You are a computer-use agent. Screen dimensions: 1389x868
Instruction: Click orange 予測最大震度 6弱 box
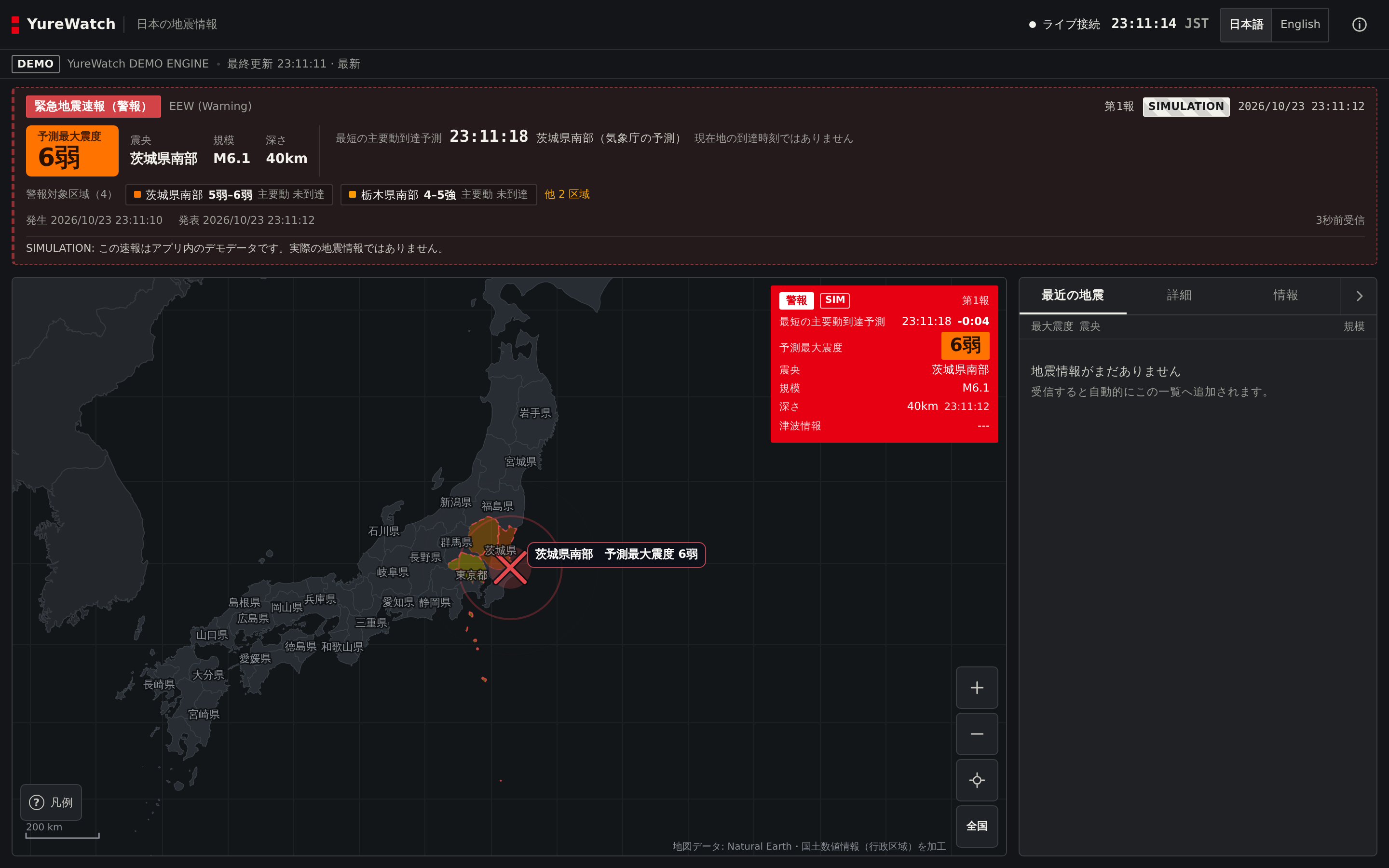point(72,150)
